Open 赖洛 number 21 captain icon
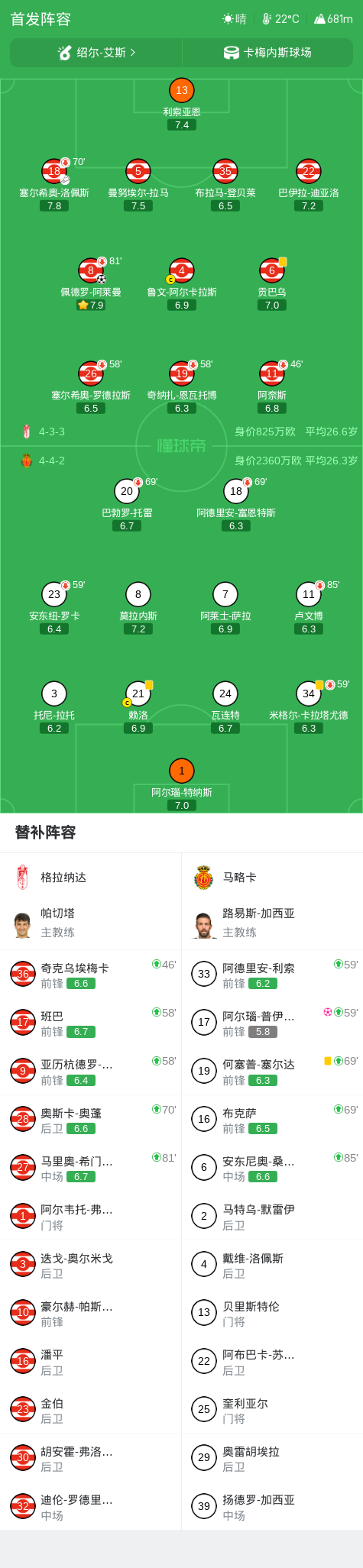The width and height of the screenshot is (363, 1568). pyautogui.click(x=138, y=693)
